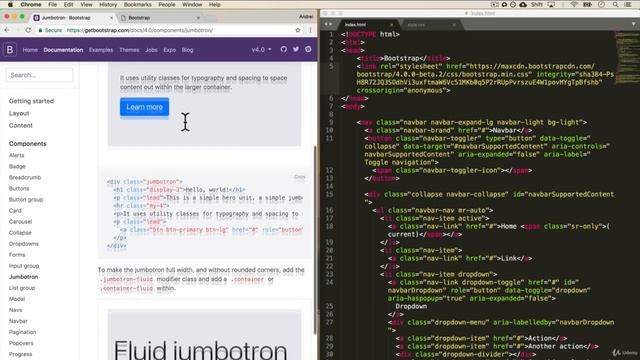640x360 pixels.
Task: Open Button group in the sidebar
Action: tap(26, 199)
